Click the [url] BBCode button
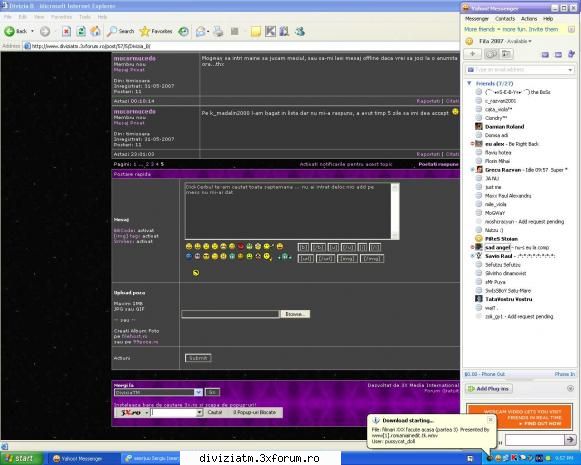The width and height of the screenshot is (581, 465). tap(305, 258)
